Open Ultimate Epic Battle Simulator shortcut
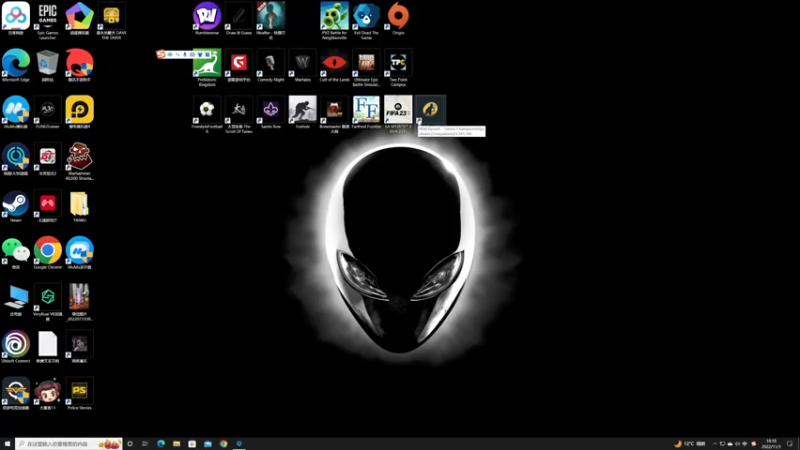 (x=366, y=66)
